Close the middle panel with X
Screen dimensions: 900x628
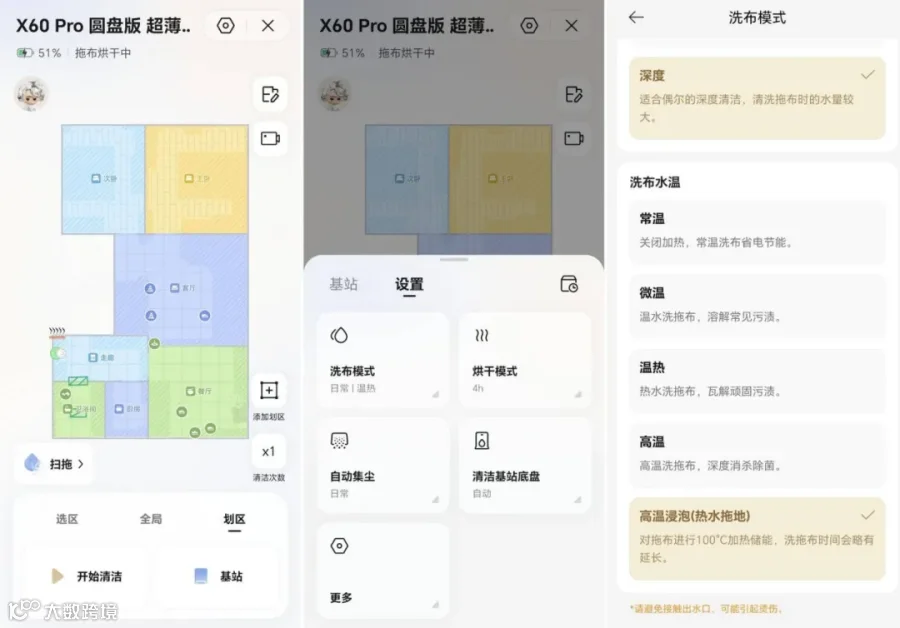click(x=571, y=26)
